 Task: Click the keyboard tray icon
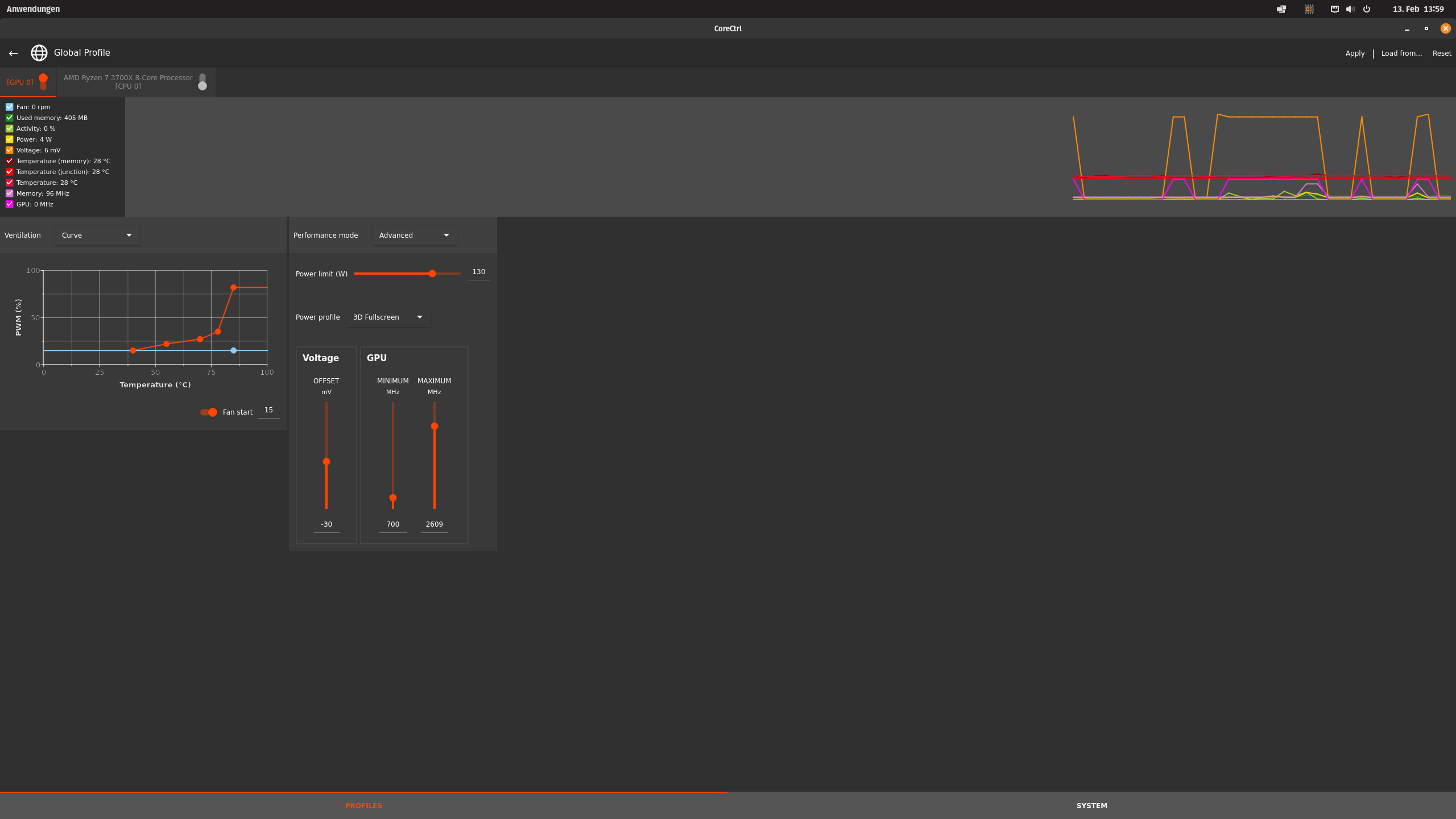[1334, 9]
